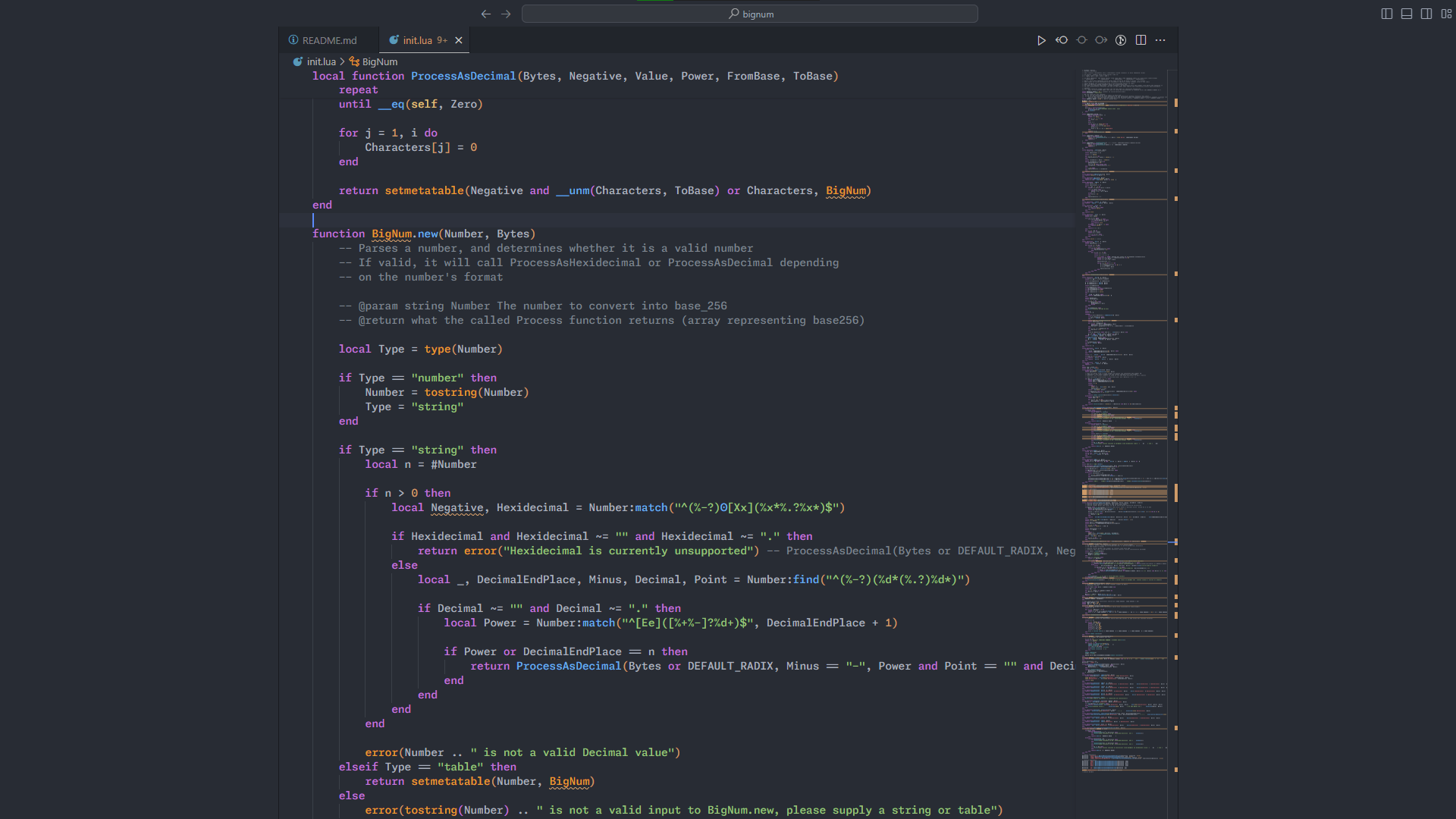Customize layout from title bar icon
Image resolution: width=1456 pixels, height=819 pixels.
click(x=1446, y=14)
